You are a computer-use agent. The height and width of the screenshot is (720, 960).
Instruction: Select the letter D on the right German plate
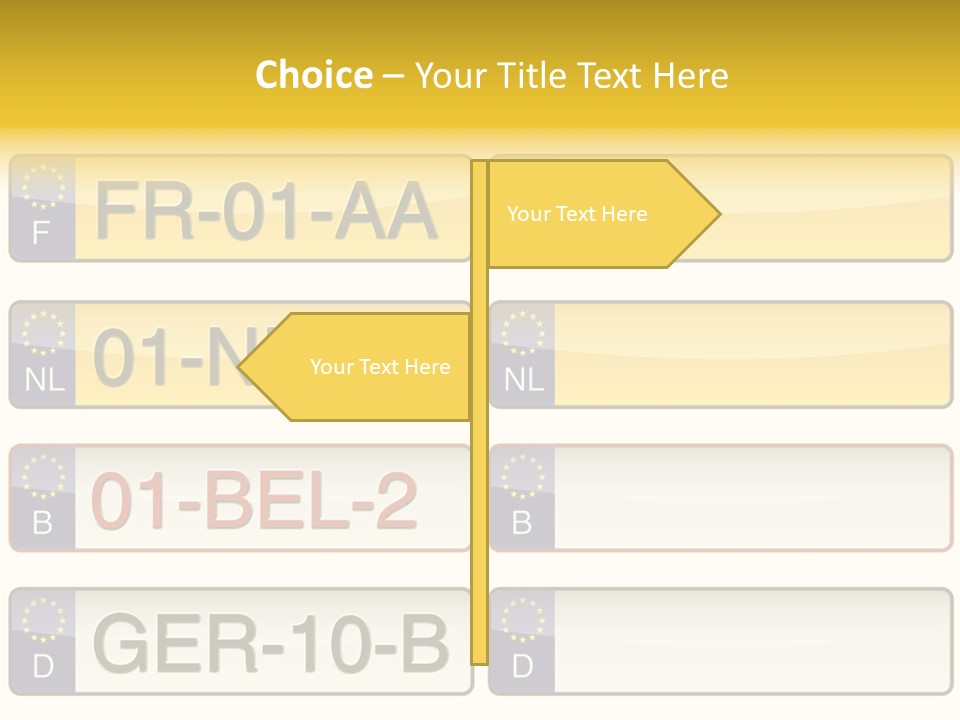pyautogui.click(x=522, y=667)
